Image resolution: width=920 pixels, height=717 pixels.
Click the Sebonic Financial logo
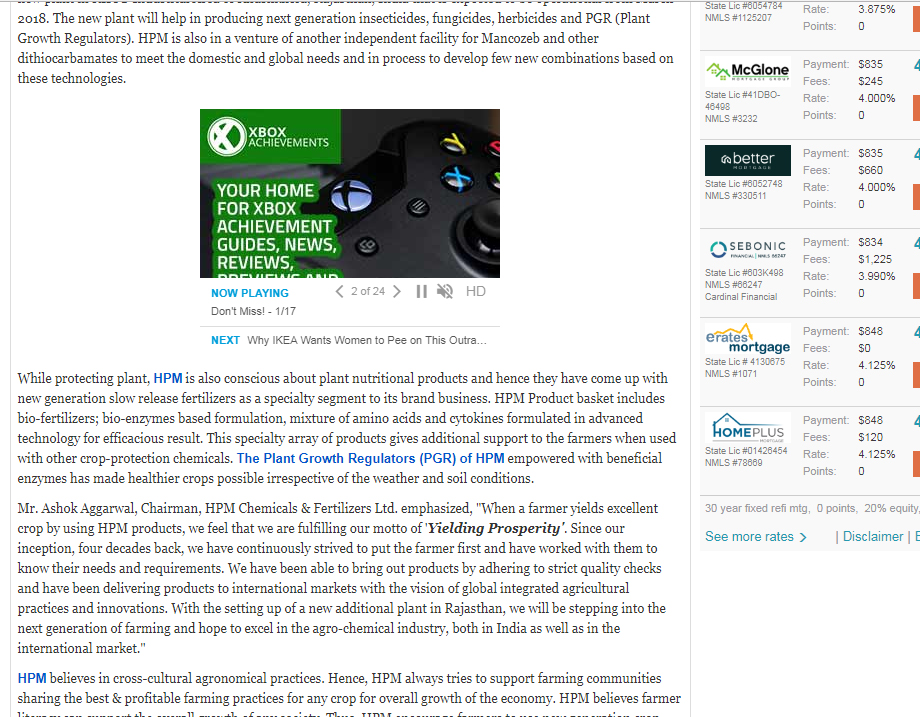[x=748, y=249]
